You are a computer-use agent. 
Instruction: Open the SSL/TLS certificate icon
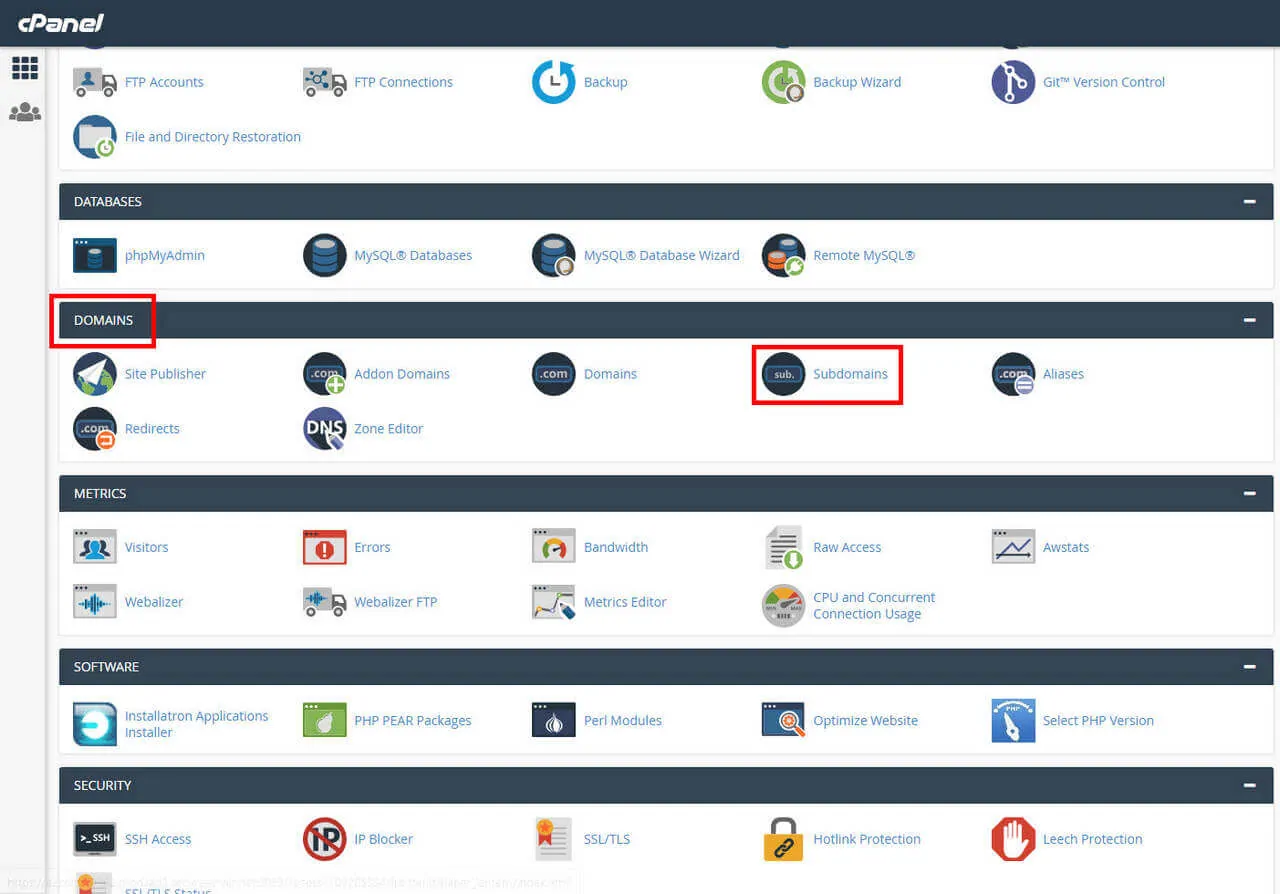pos(553,839)
